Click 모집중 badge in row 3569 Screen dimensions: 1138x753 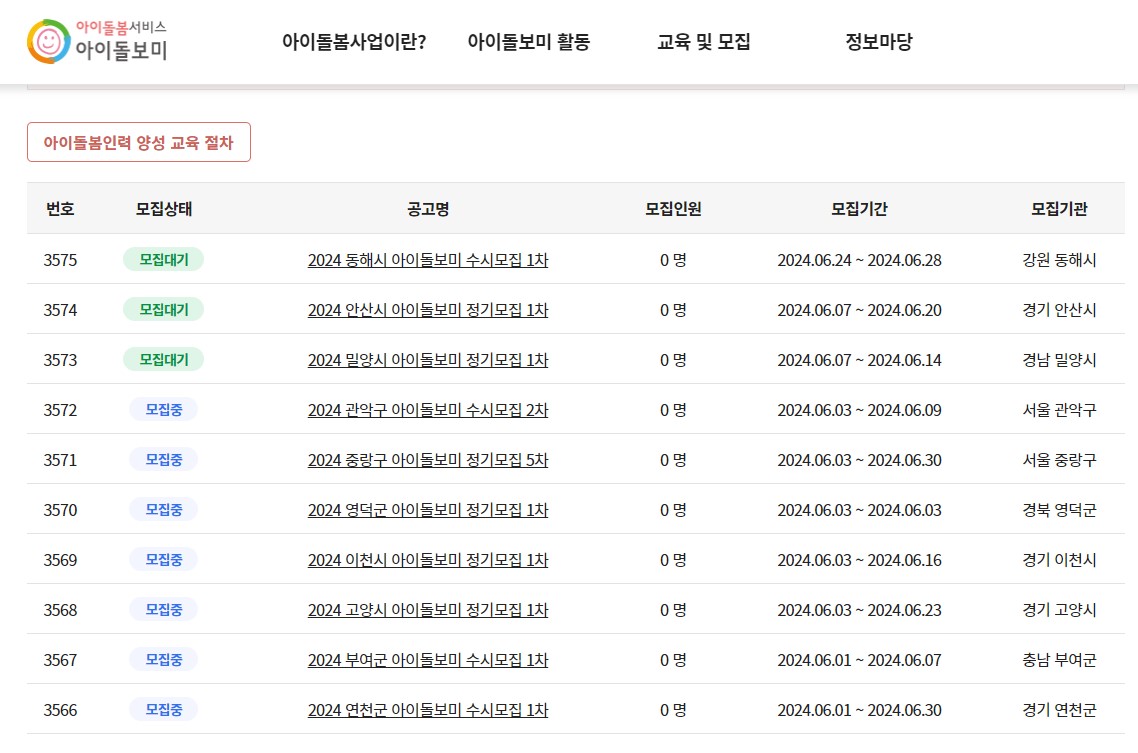pyautogui.click(x=163, y=559)
